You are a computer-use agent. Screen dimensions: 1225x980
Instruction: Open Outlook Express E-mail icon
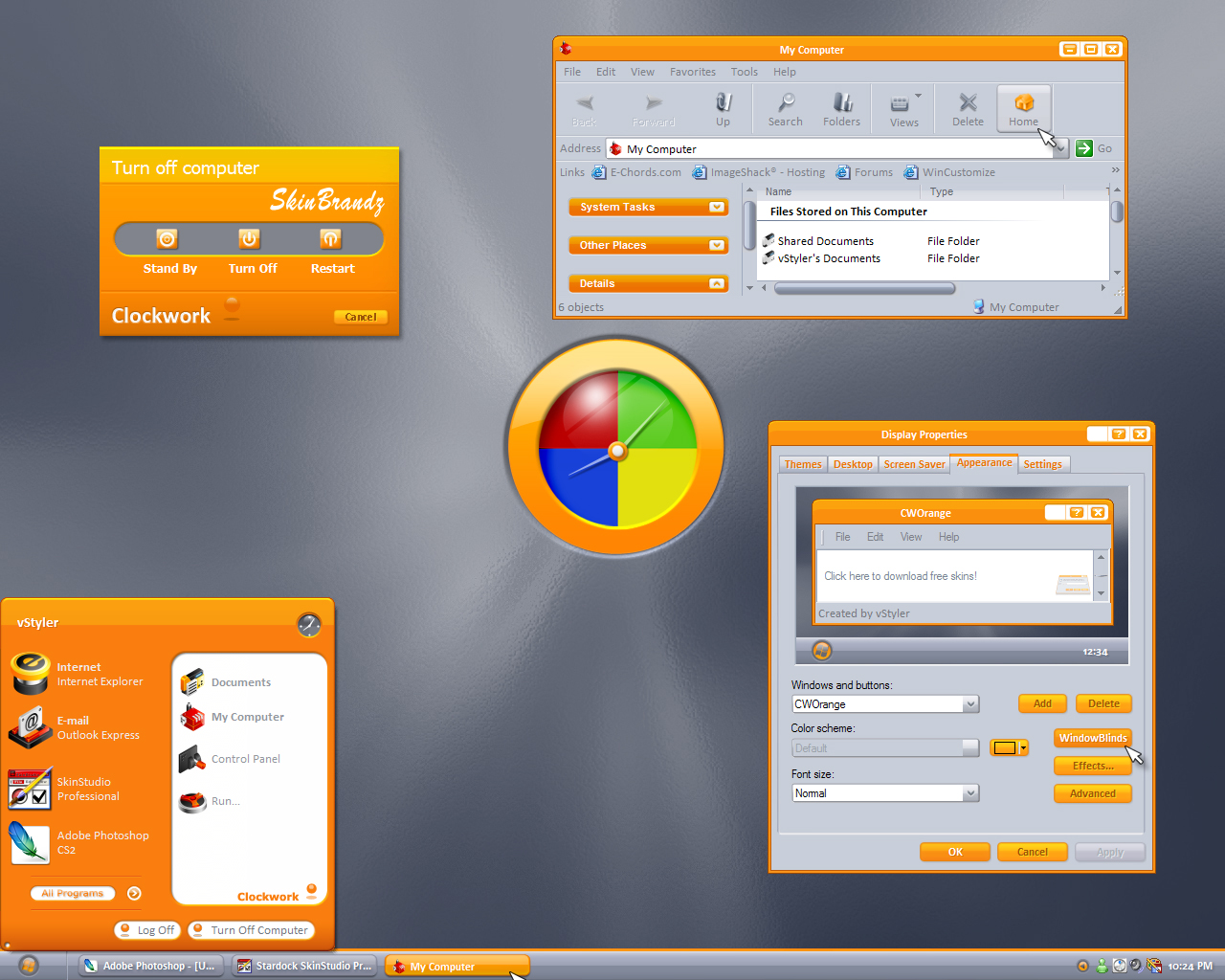pos(32,727)
